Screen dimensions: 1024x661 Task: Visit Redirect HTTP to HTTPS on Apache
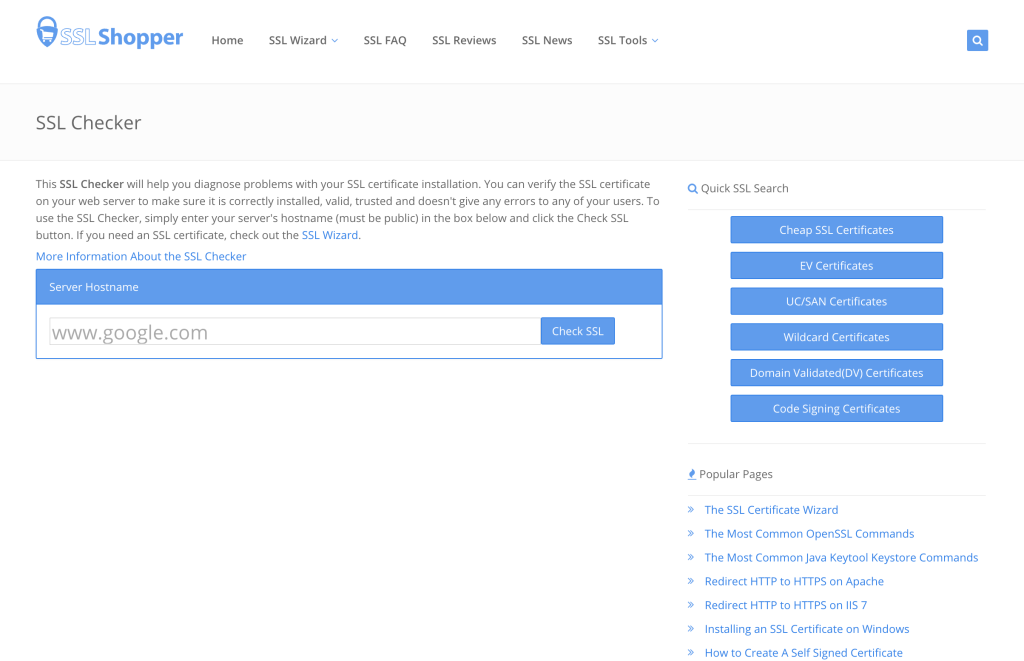point(794,582)
